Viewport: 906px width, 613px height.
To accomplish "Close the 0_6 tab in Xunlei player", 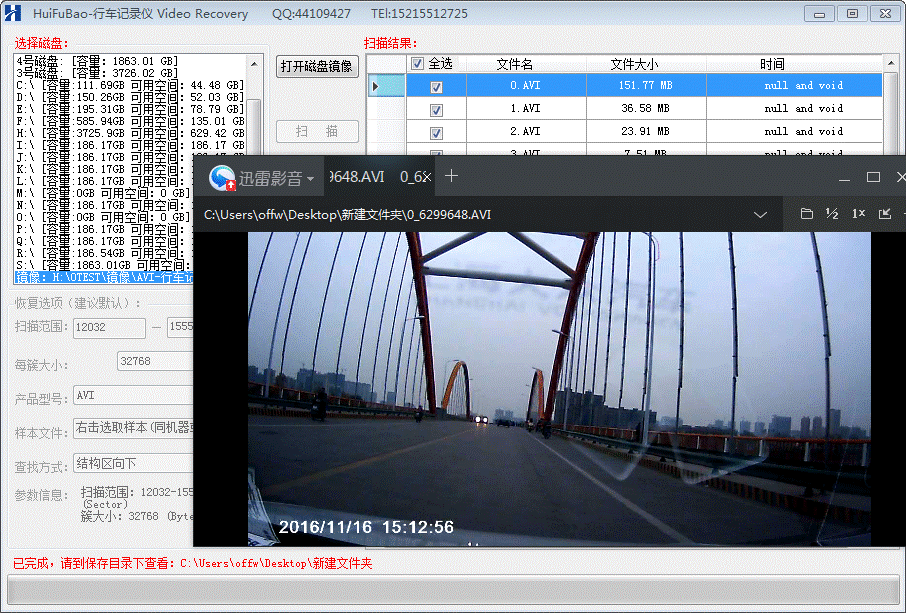I will pyautogui.click(x=426, y=177).
